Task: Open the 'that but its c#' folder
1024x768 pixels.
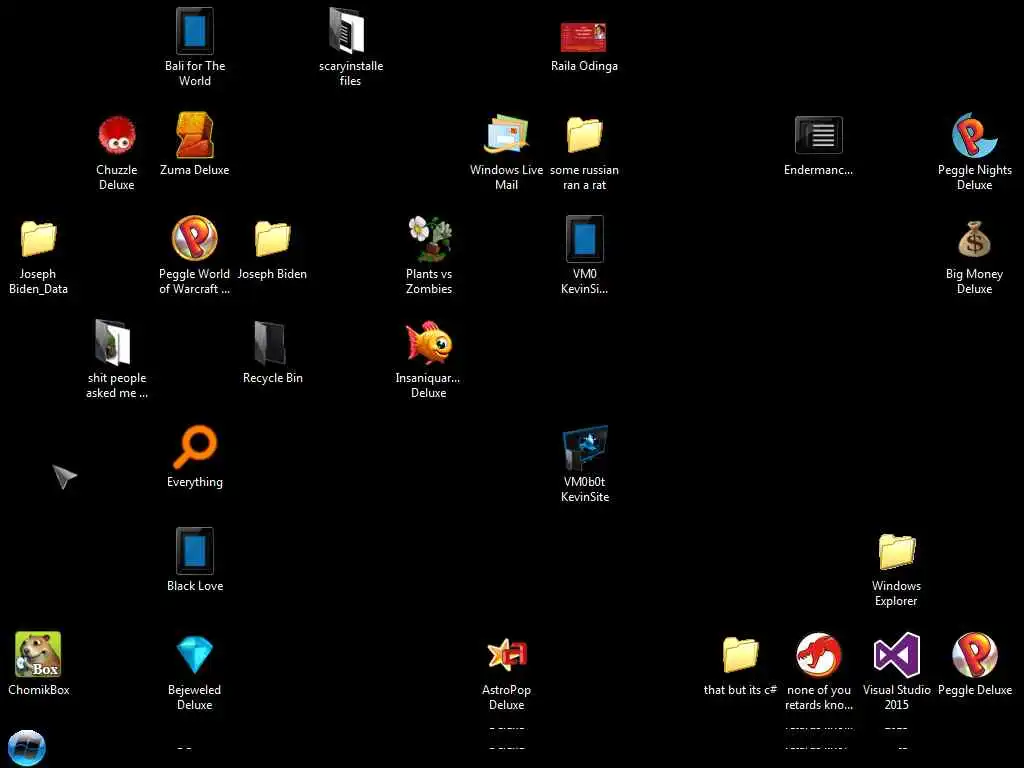Action: click(741, 654)
